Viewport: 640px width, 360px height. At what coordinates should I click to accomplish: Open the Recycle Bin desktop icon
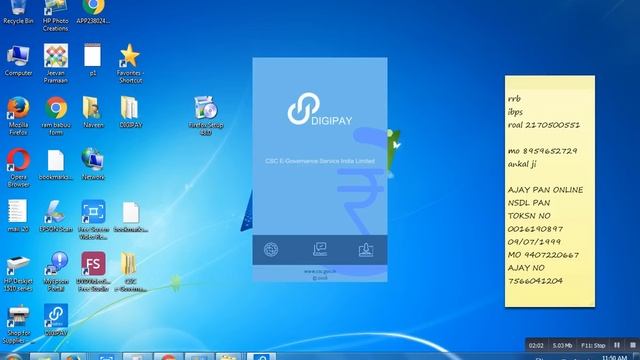coord(18,12)
